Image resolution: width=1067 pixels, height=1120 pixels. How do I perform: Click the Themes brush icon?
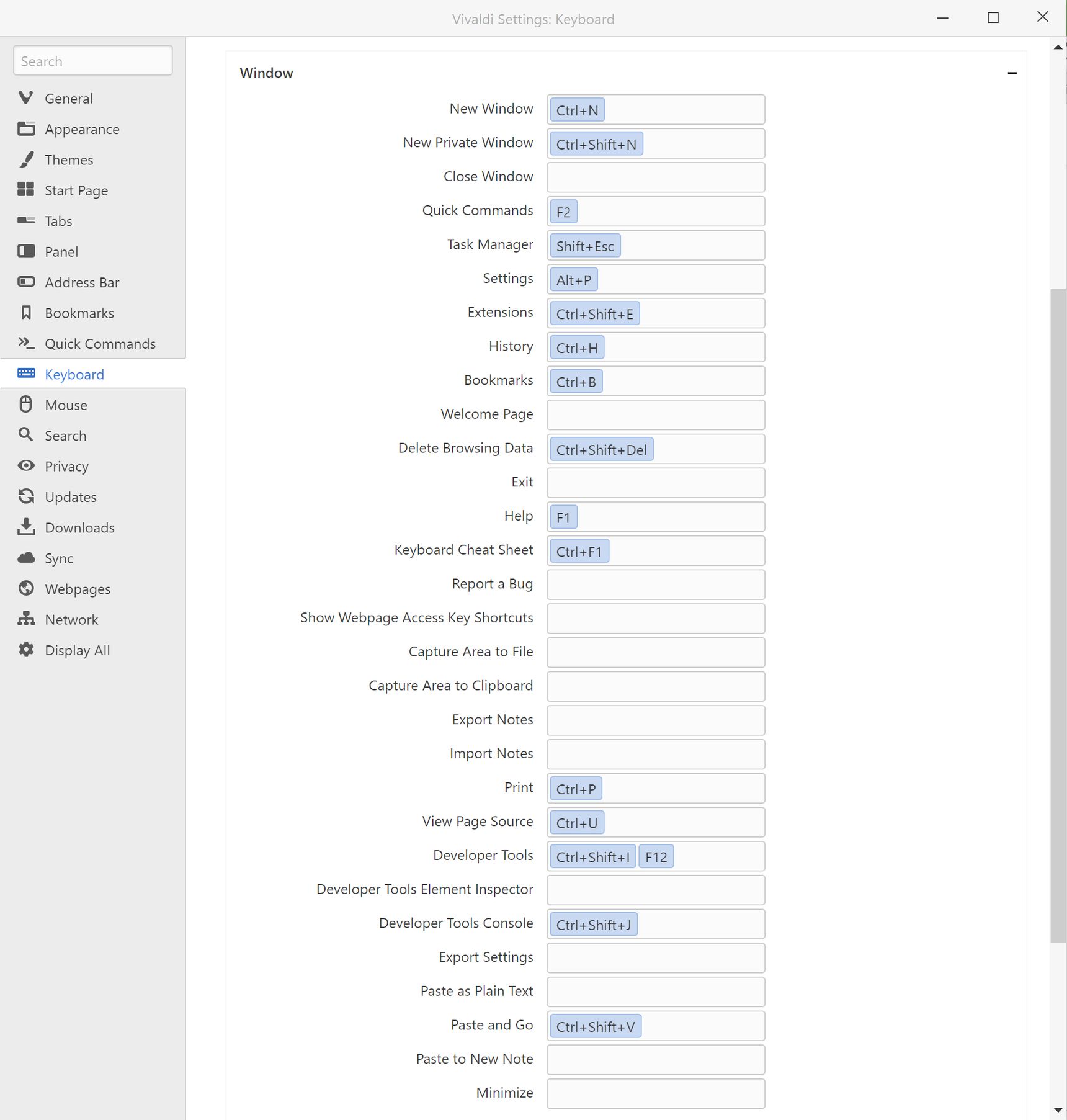click(x=26, y=159)
